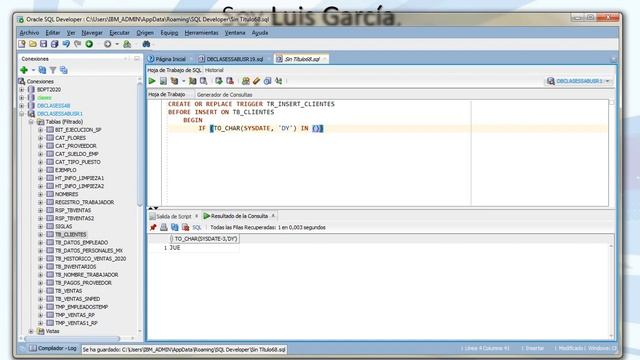Switch to the Página Inicial tab

171,59
